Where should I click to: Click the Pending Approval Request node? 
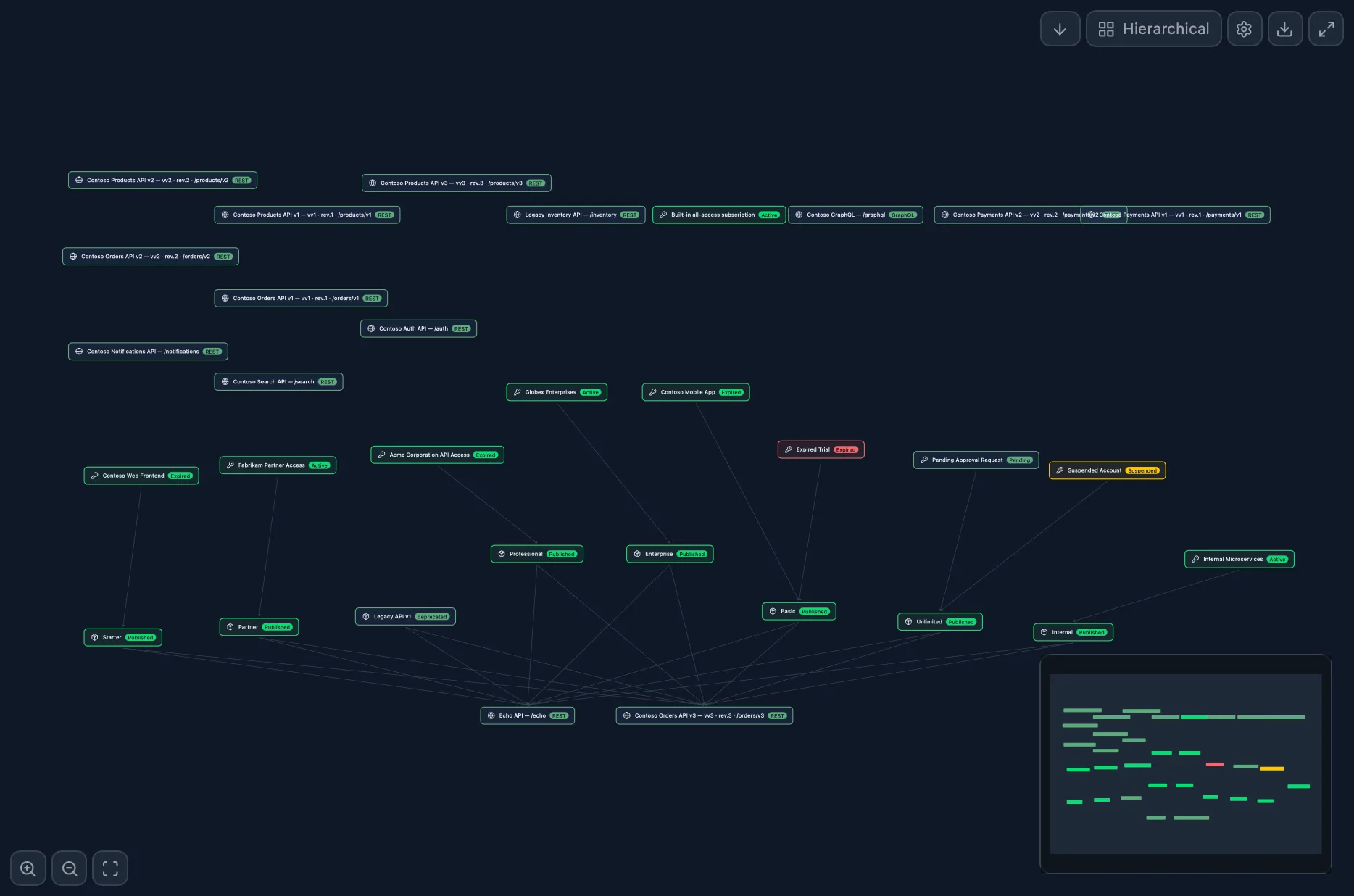976,460
